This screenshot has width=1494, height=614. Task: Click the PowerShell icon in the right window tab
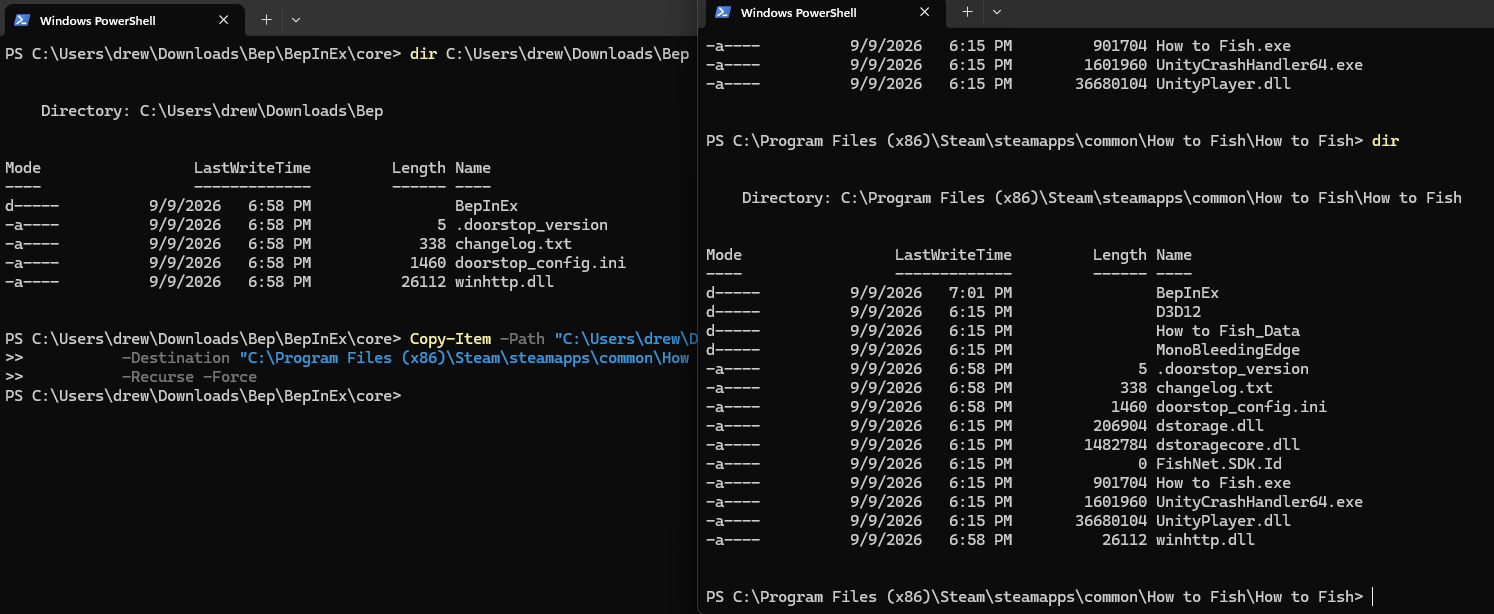click(722, 12)
